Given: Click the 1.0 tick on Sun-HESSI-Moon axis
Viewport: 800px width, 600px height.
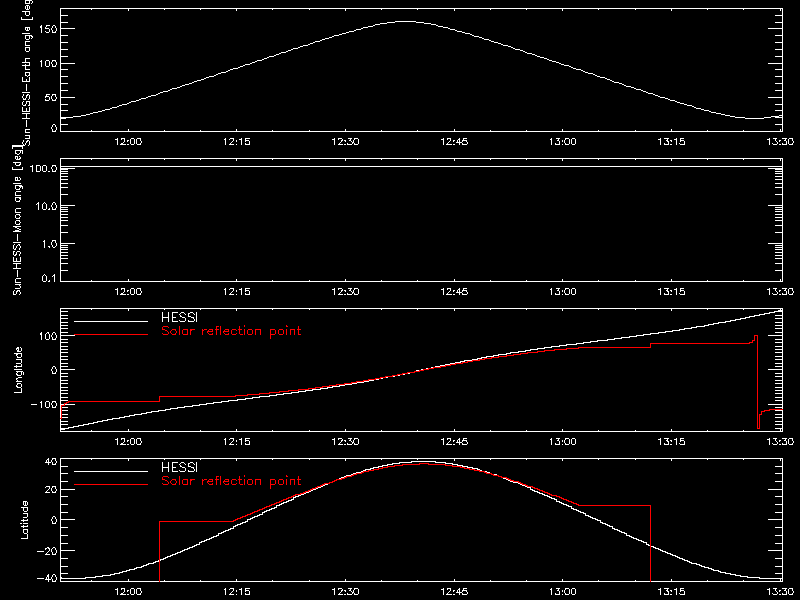Looking at the screenshot, I should click(49, 244).
